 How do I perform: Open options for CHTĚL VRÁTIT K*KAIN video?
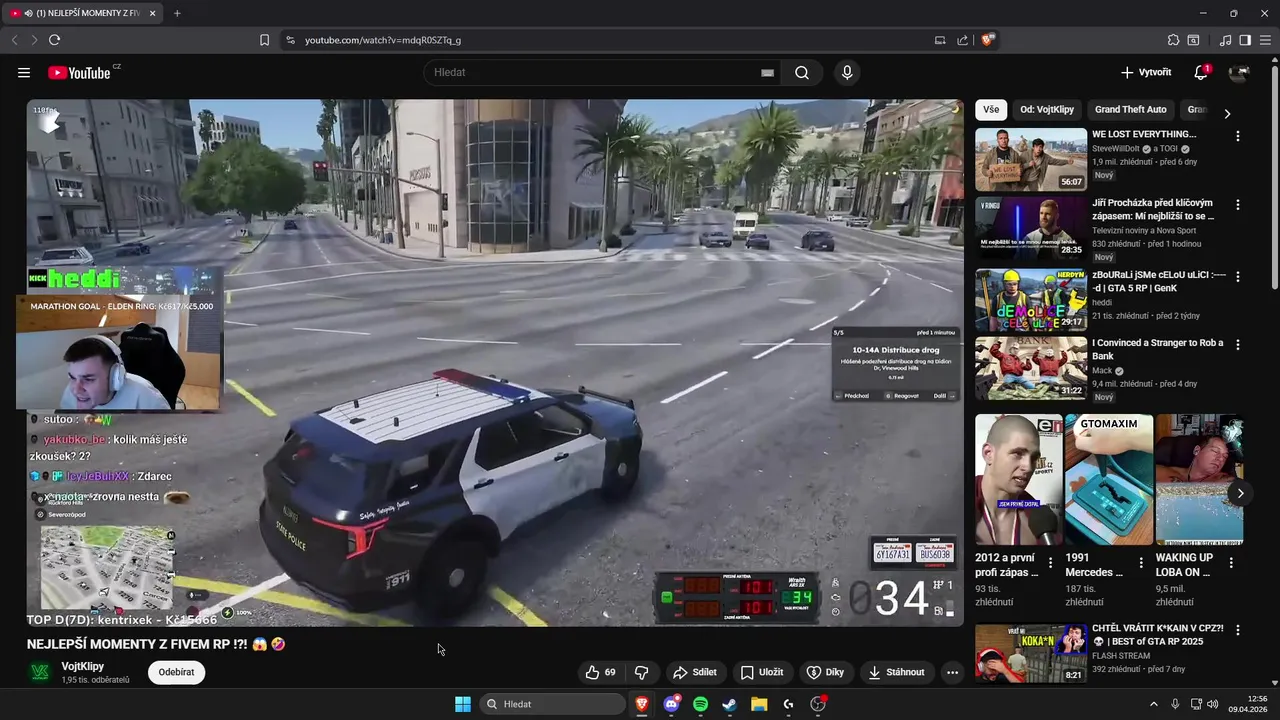tap(1238, 631)
